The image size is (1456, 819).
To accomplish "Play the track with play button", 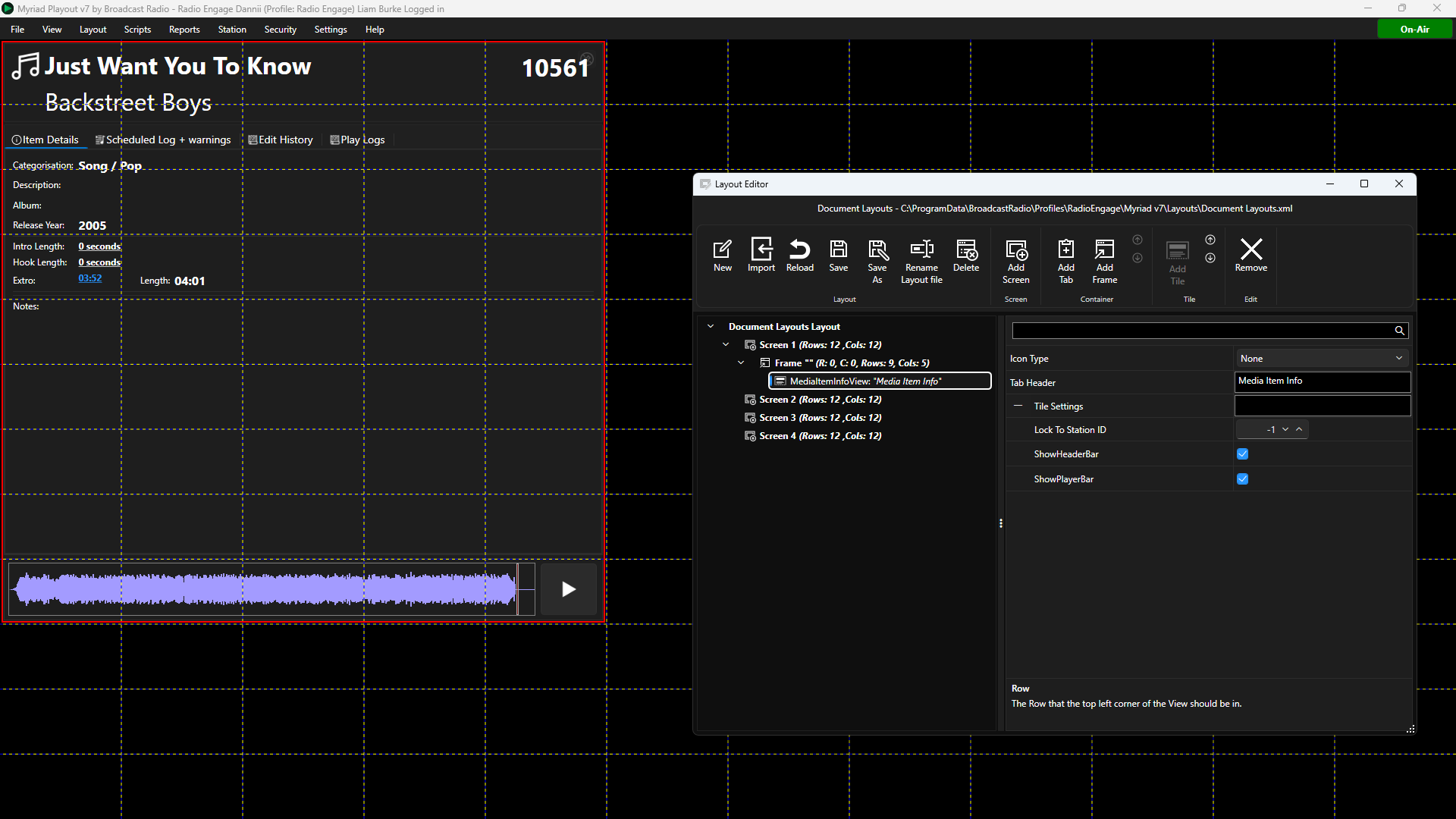I will pyautogui.click(x=568, y=589).
